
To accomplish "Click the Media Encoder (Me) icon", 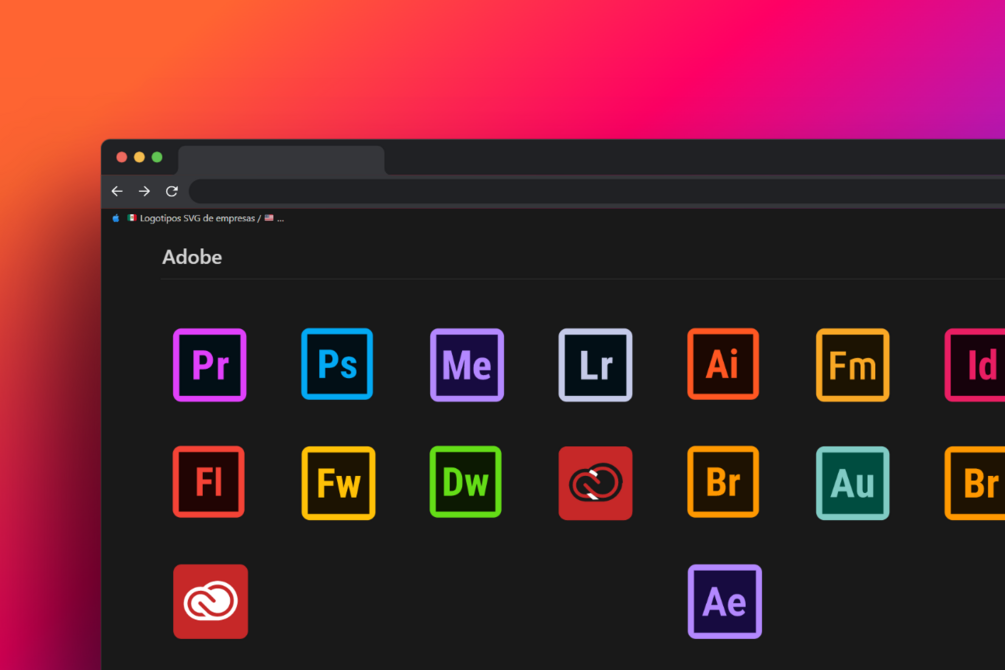I will tap(467, 365).
